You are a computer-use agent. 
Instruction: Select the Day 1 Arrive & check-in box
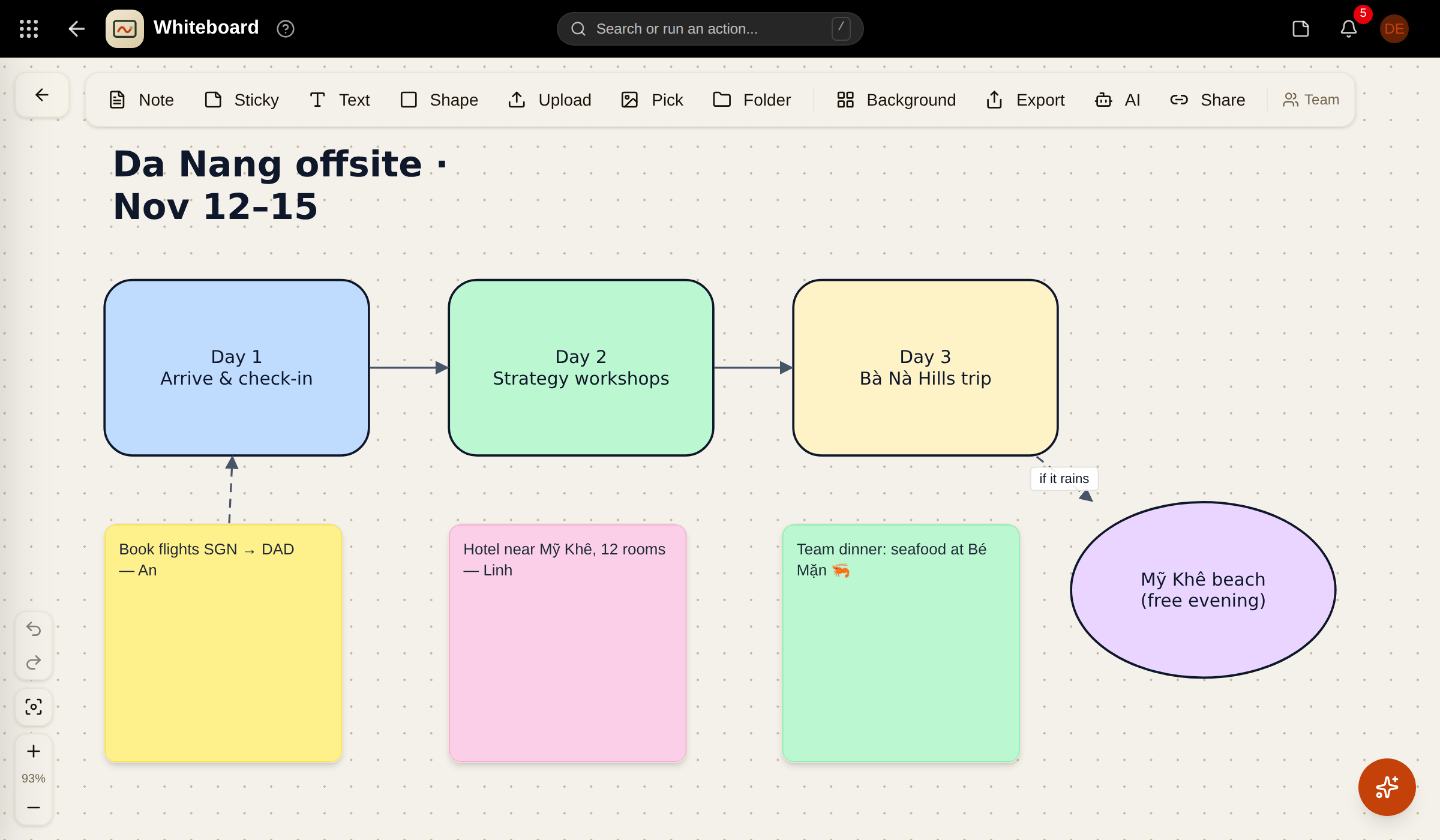[236, 368]
